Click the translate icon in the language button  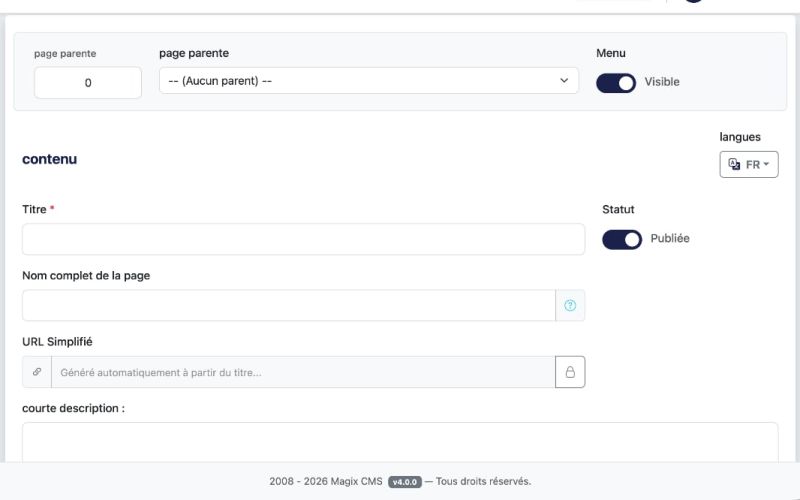735,165
